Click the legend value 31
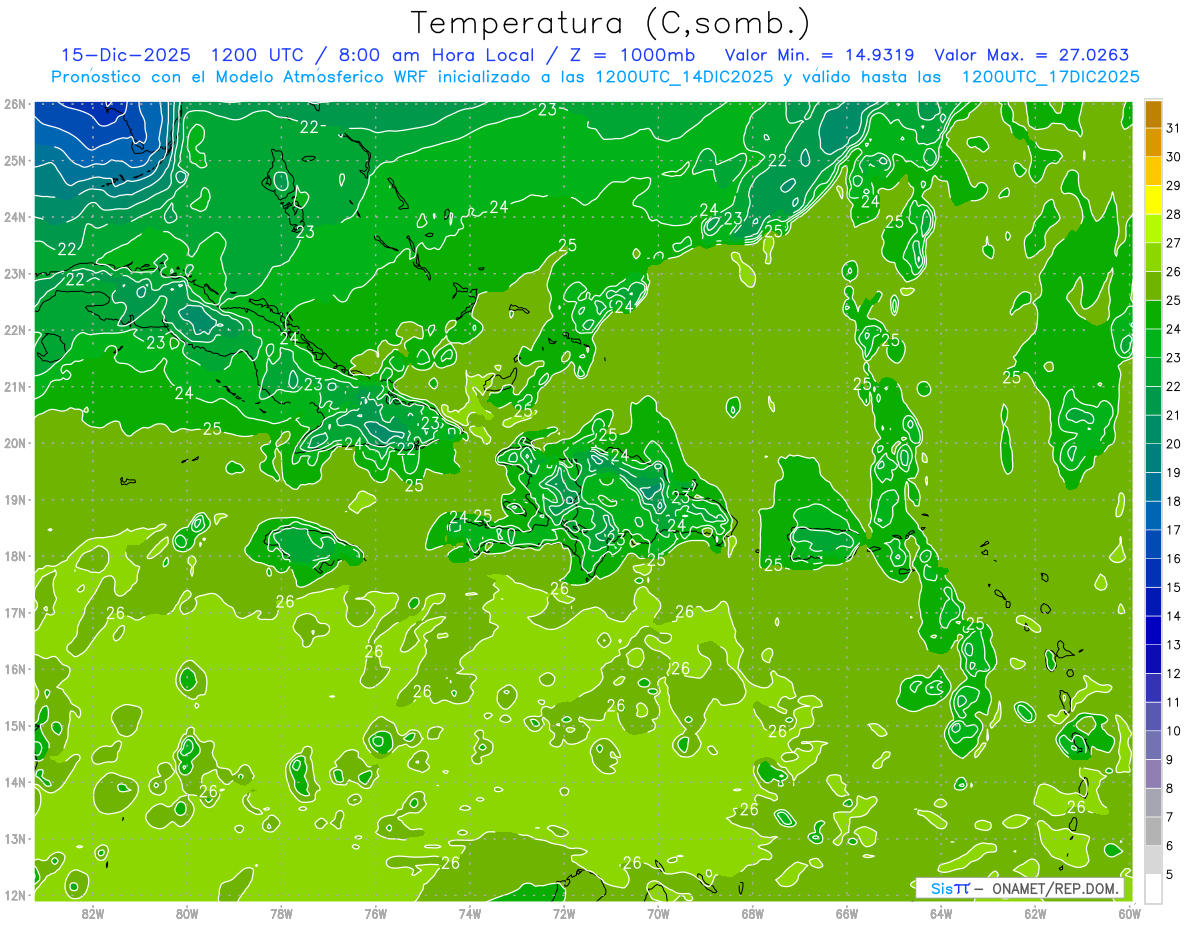The height and width of the screenshot is (927, 1200). [1174, 128]
